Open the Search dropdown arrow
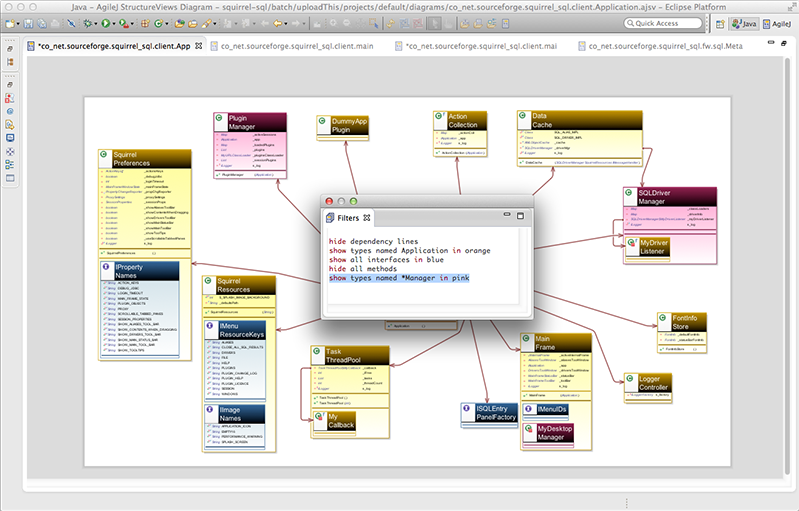The image size is (799, 511). [215, 23]
